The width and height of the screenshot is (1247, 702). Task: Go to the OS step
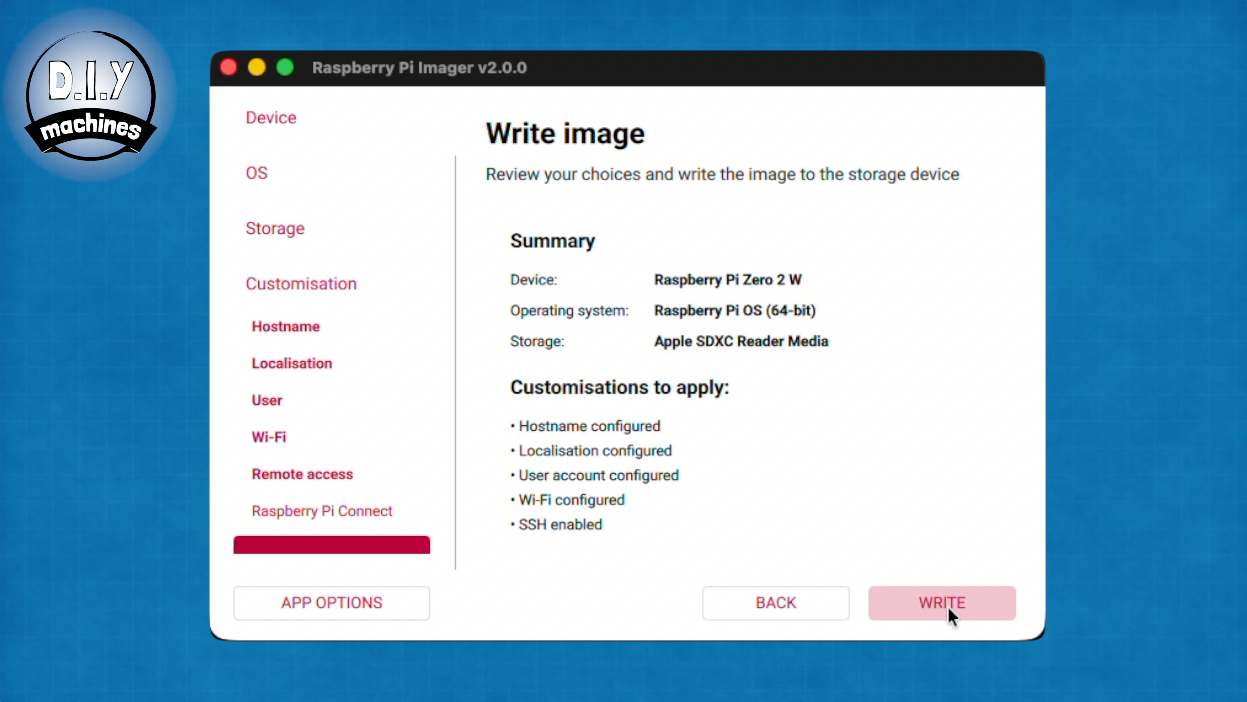pos(257,173)
